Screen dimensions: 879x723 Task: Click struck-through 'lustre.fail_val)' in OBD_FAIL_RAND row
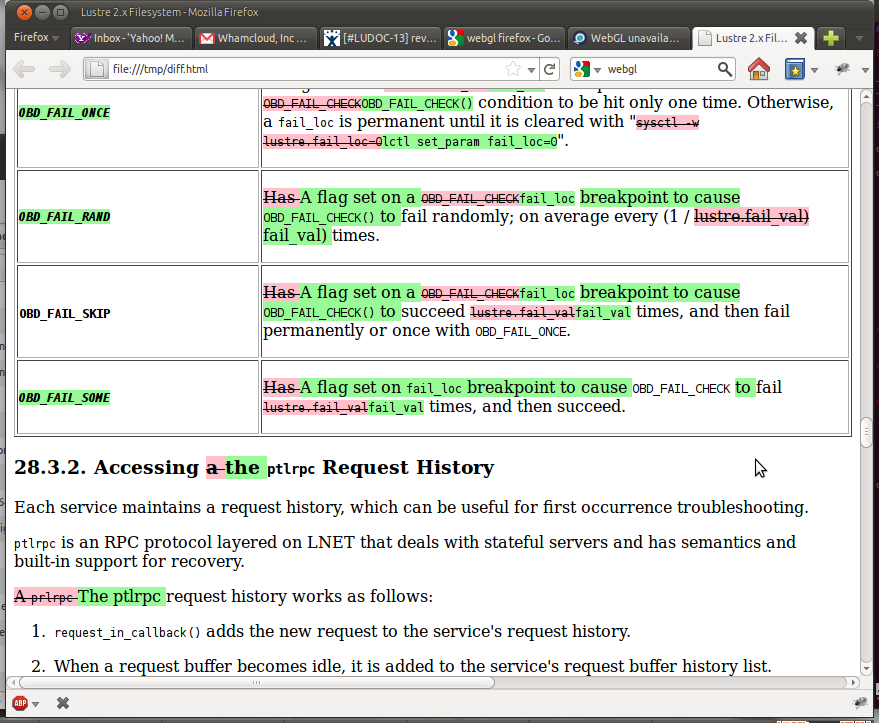(x=751, y=216)
